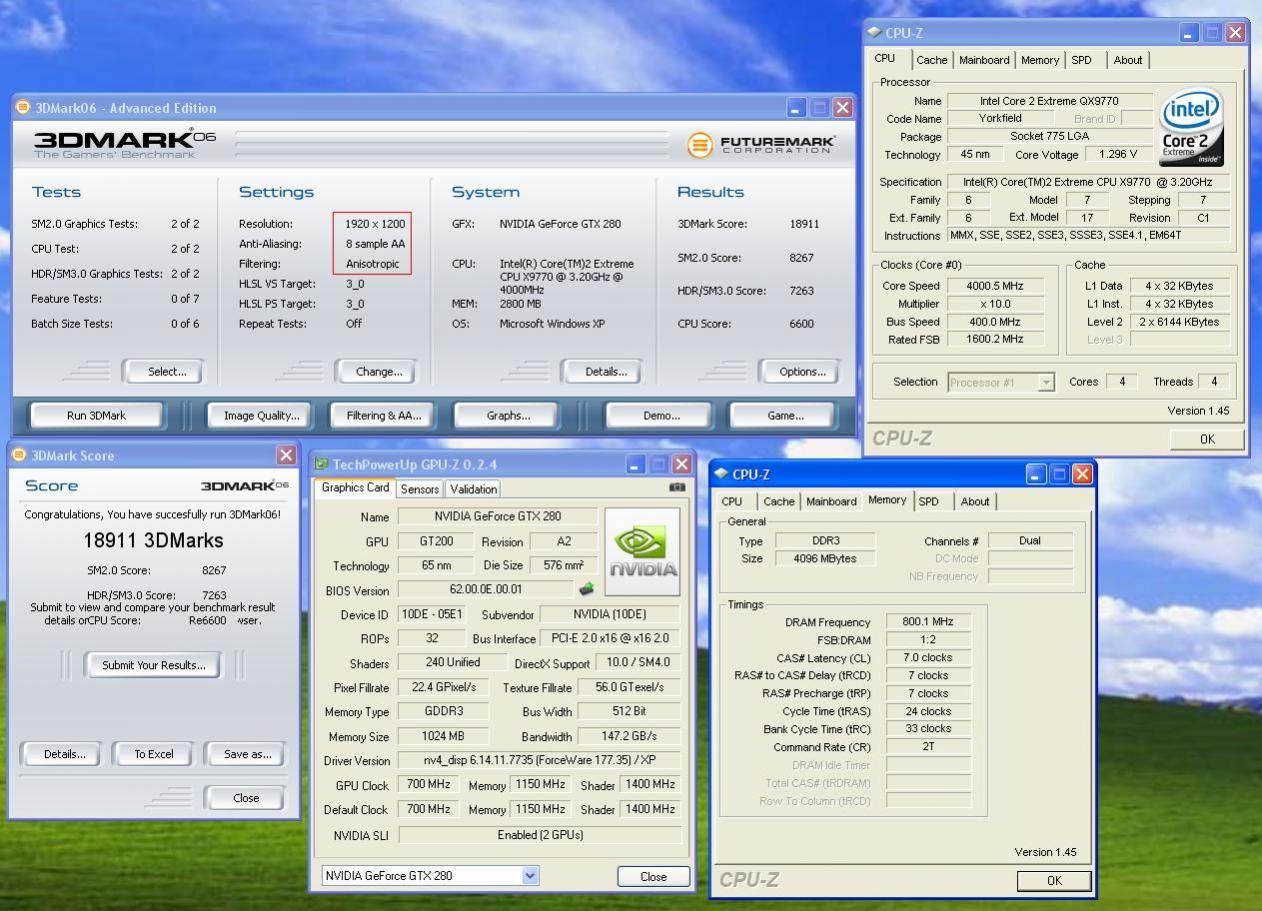Click the Instructions field in CPU-Z
The width and height of the screenshot is (1262, 911).
click(x=1088, y=236)
